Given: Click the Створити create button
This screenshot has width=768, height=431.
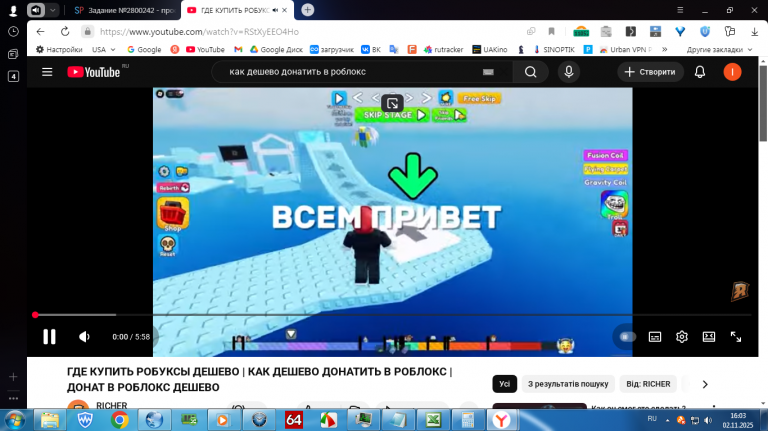Looking at the screenshot, I should coord(650,72).
